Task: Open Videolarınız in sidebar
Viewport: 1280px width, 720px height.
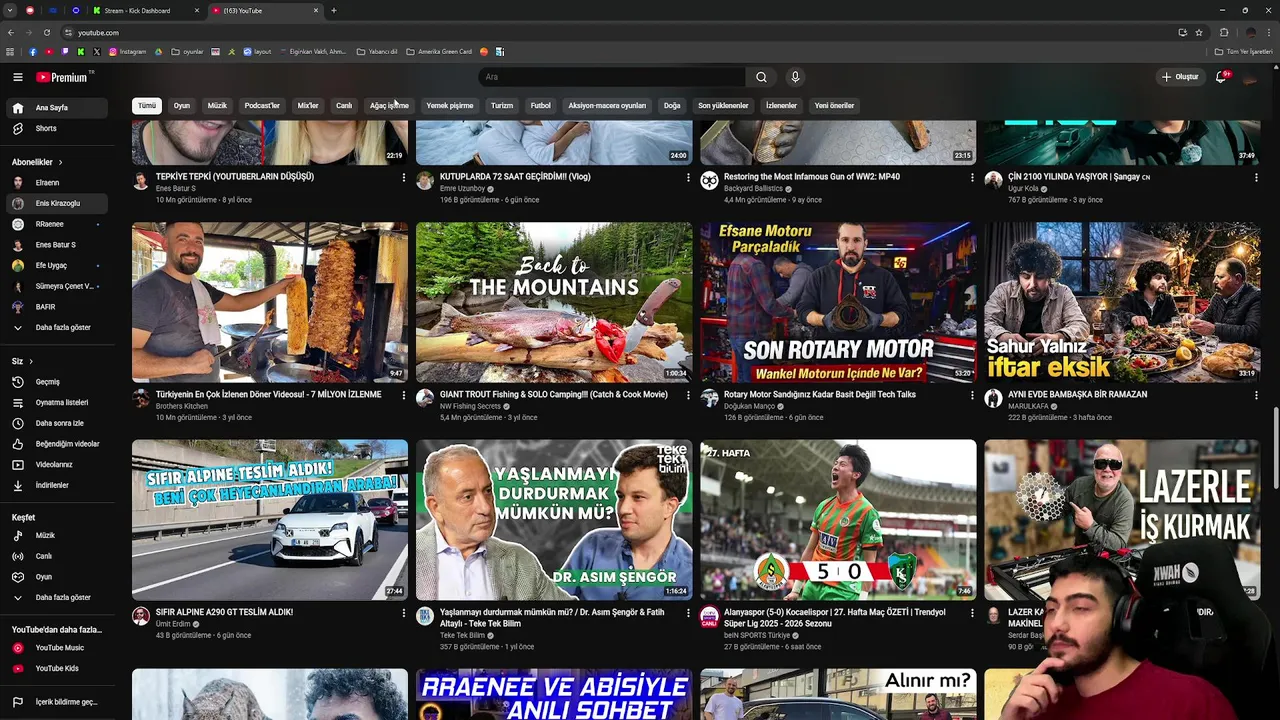Action: coord(58,465)
